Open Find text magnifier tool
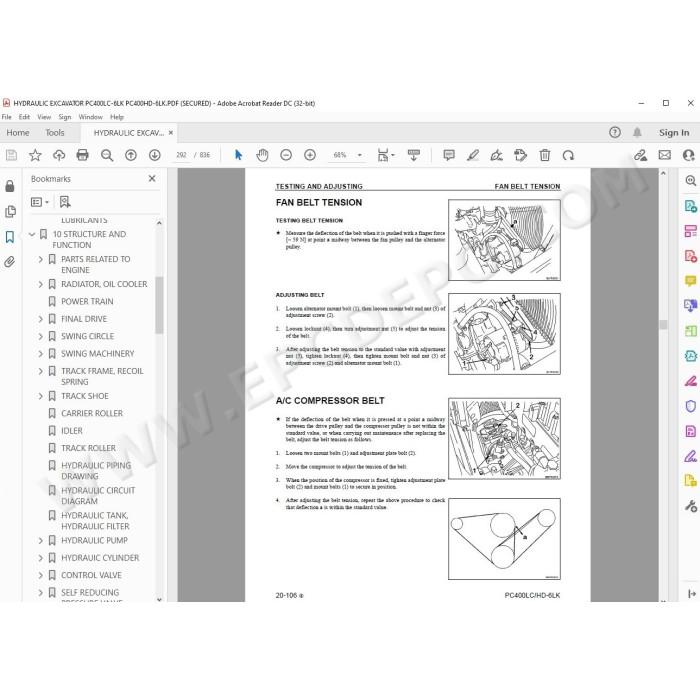The height and width of the screenshot is (700, 700). pyautogui.click(x=107, y=155)
